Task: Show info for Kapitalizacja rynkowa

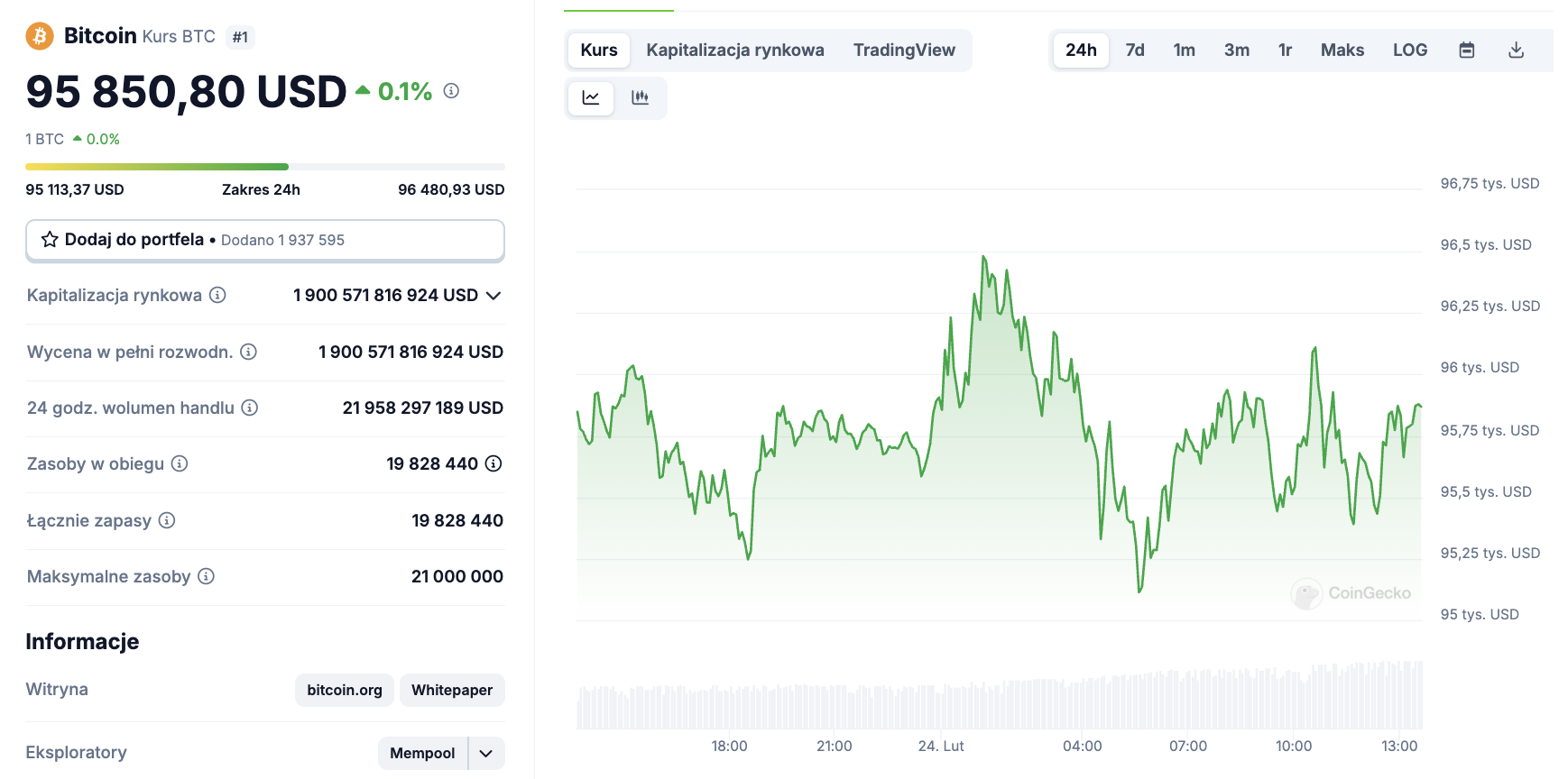Action: 217,295
